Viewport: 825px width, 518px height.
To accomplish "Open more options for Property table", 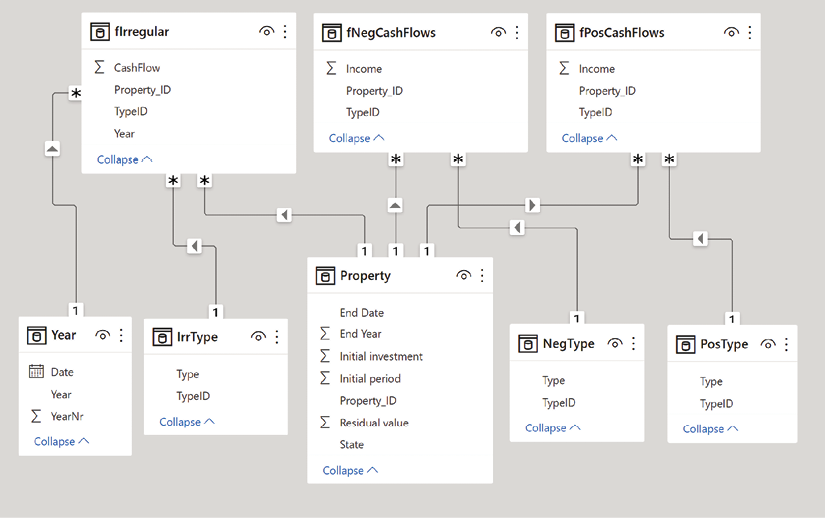I will click(482, 276).
